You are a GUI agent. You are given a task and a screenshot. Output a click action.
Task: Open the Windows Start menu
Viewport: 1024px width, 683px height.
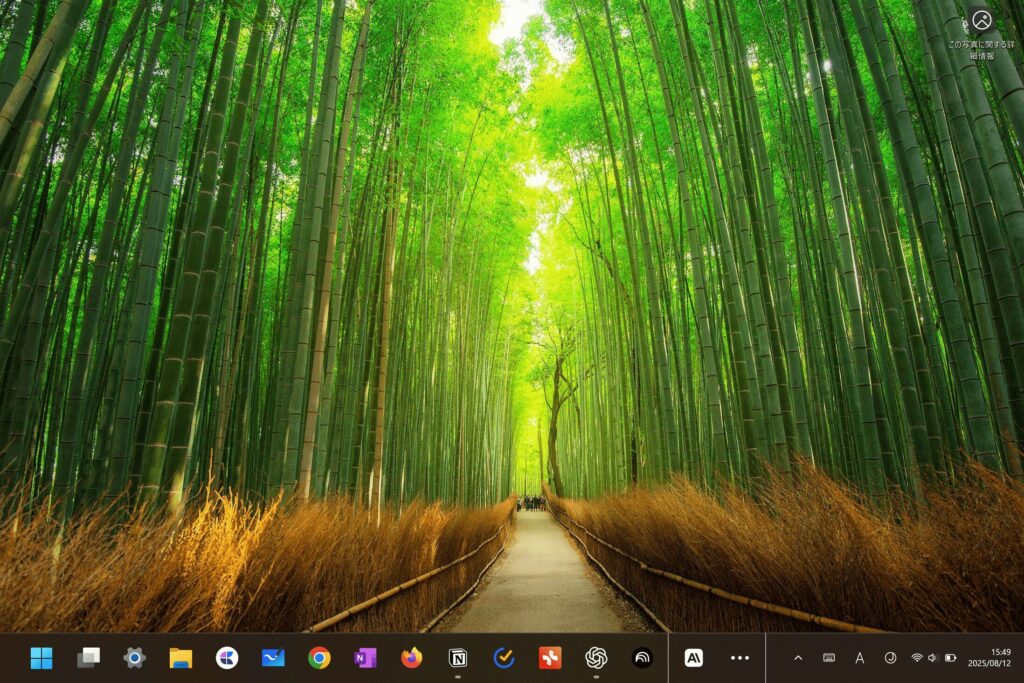pos(41,657)
